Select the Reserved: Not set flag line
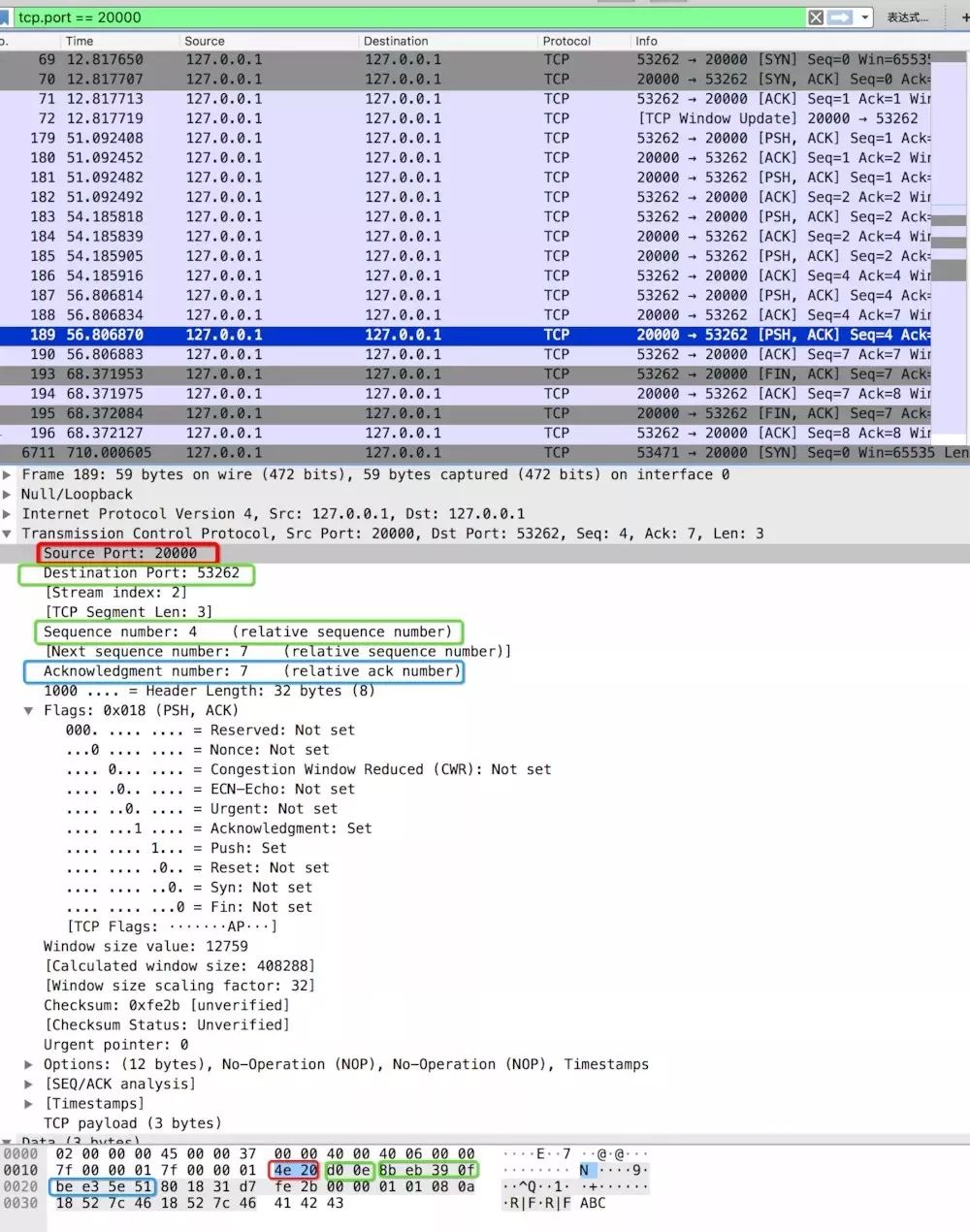Viewport: 970px width, 1232px height. (210, 729)
